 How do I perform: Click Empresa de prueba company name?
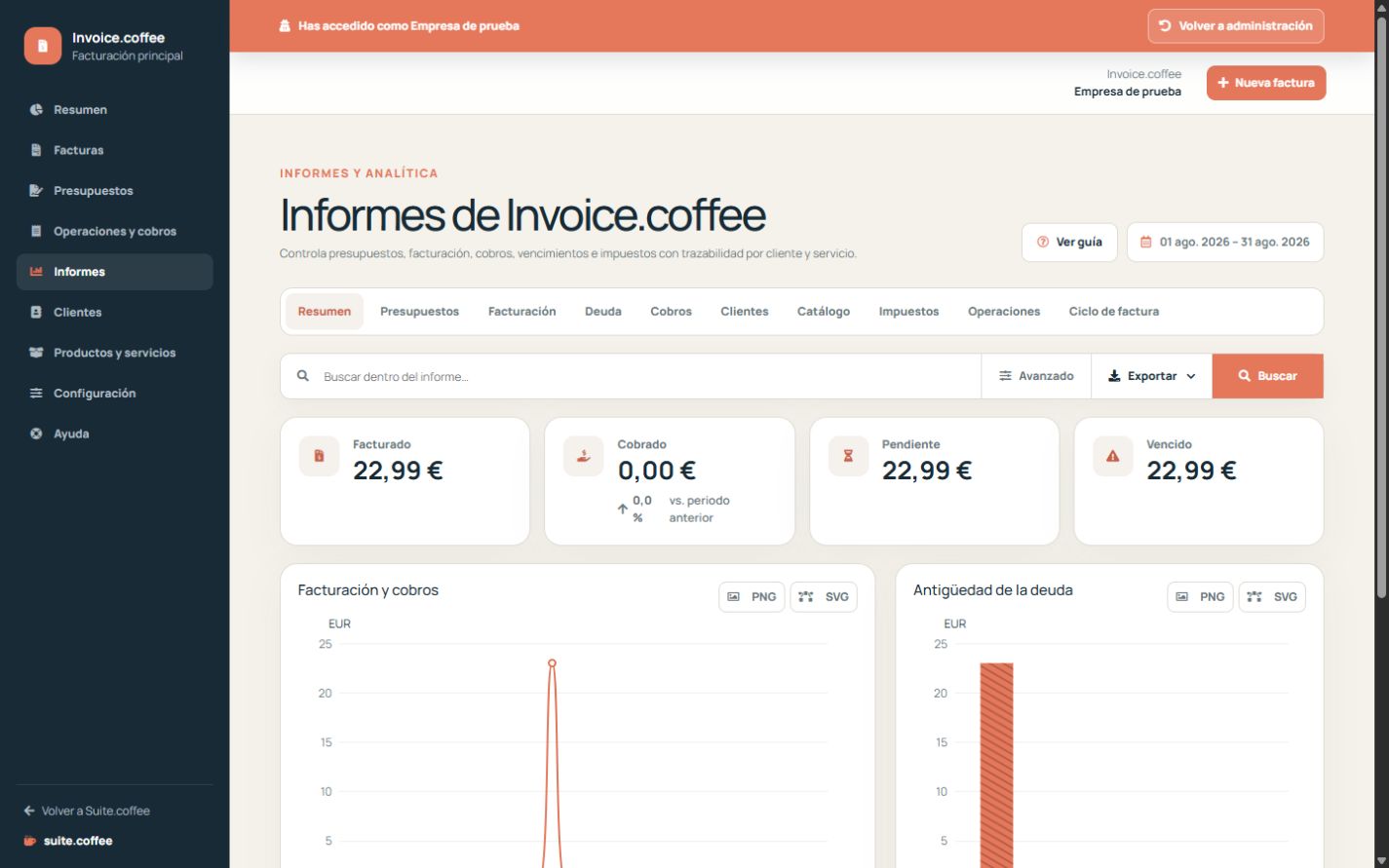pyautogui.click(x=1128, y=92)
